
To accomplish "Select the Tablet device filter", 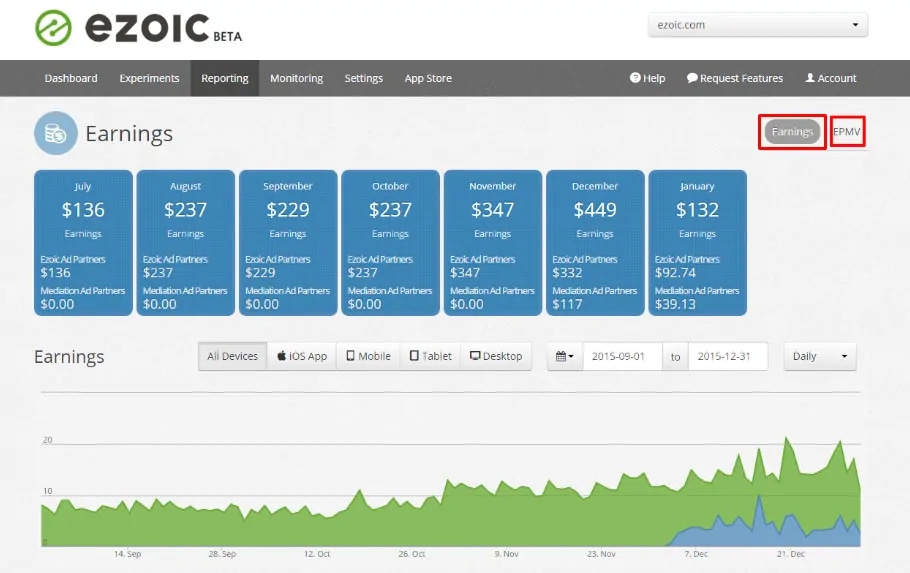I will click(431, 356).
